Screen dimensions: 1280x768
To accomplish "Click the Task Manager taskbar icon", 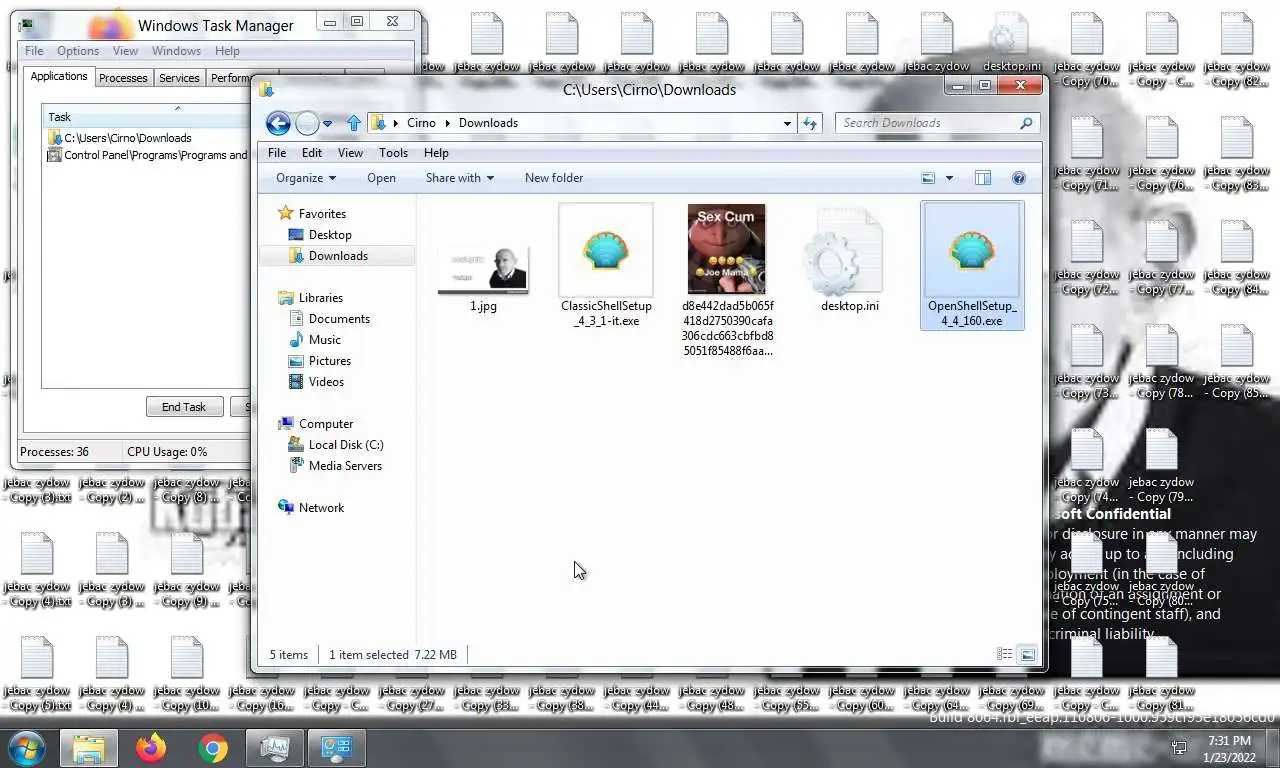I will pyautogui.click(x=274, y=748).
